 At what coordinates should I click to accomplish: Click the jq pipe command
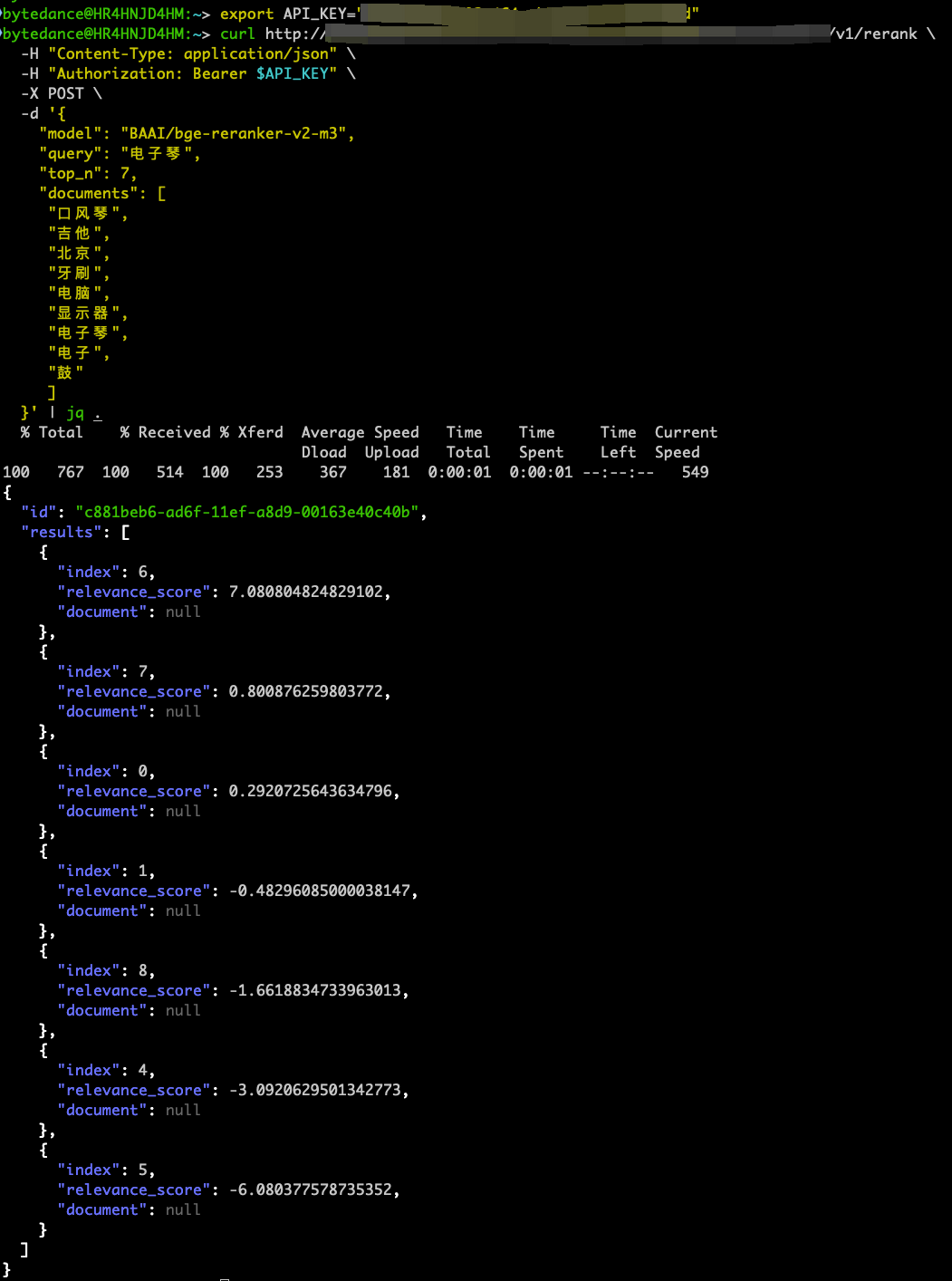coord(76,412)
